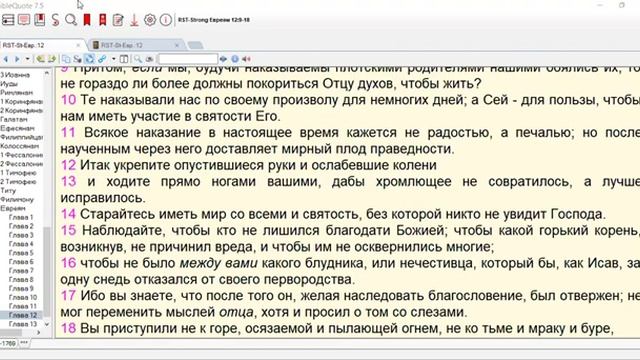This screenshot has width=640, height=360.
Task: Select book Иуды in tree
Action: tap(9, 84)
